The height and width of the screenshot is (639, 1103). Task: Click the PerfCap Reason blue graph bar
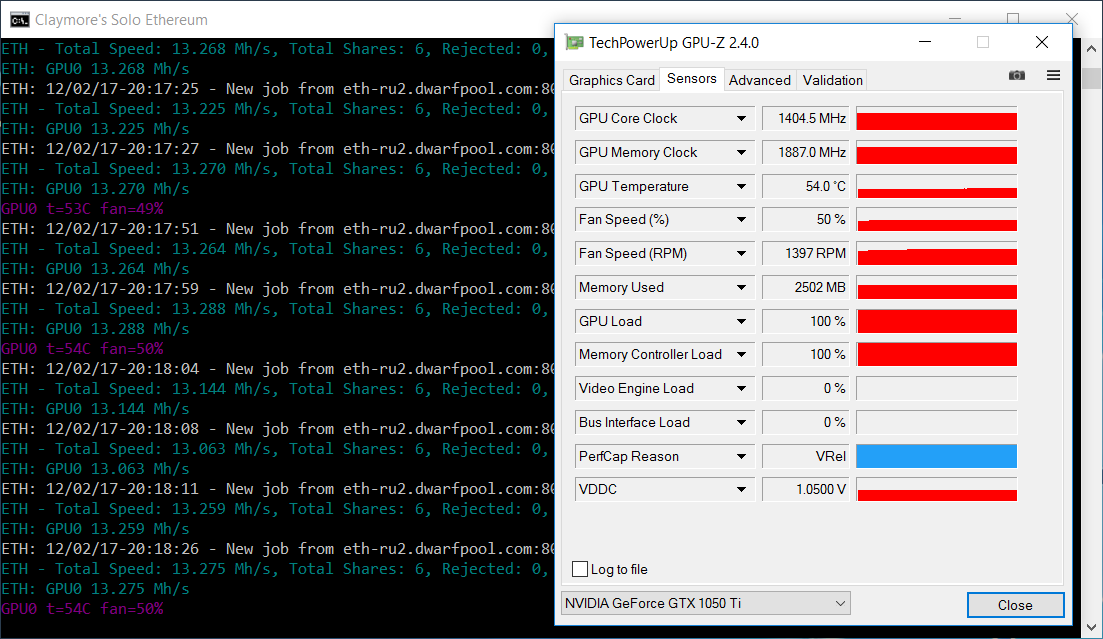(x=936, y=456)
